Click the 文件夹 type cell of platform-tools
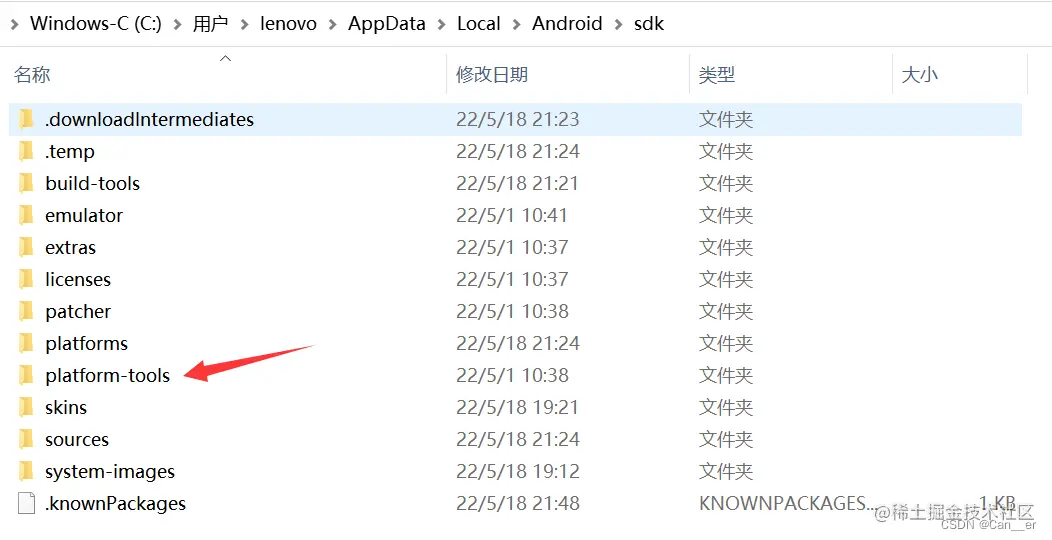This screenshot has width=1052, height=540. pos(726,375)
